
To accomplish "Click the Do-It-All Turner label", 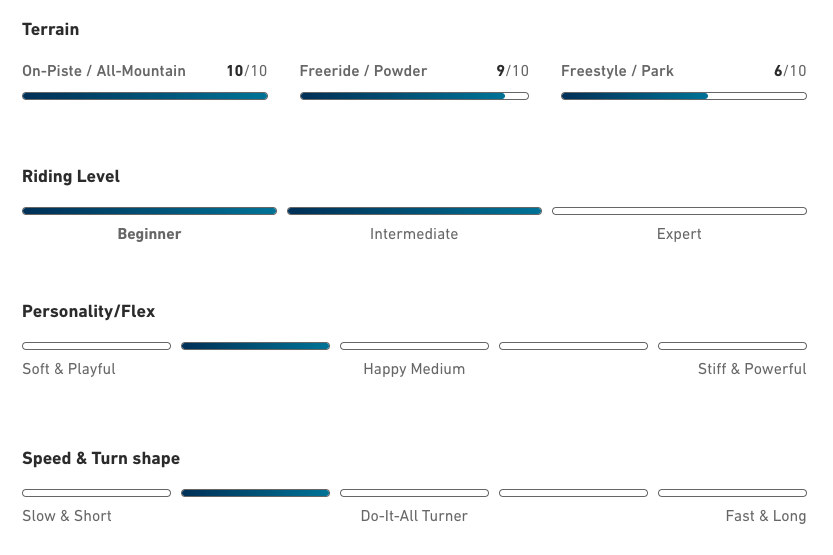I will 414,516.
